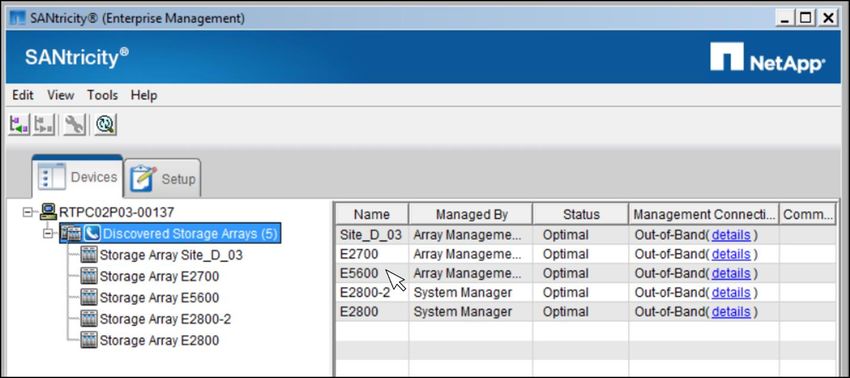The height and width of the screenshot is (378, 850).
Task: Click System Manager cell in E2800-2 row
Action: 471,292
